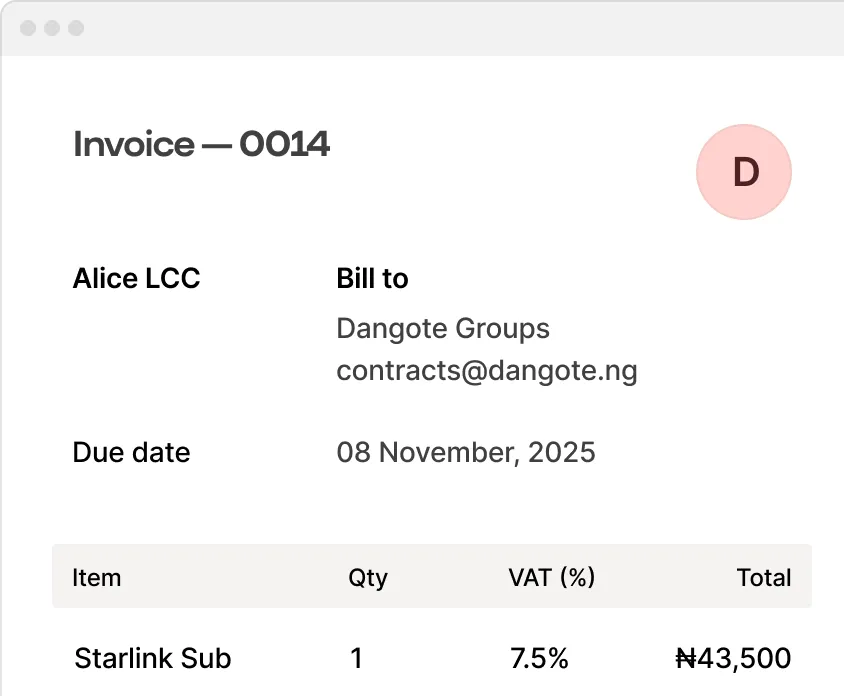This screenshot has width=844, height=696.
Task: Click the VAT (%) column header
Action: coord(551,577)
